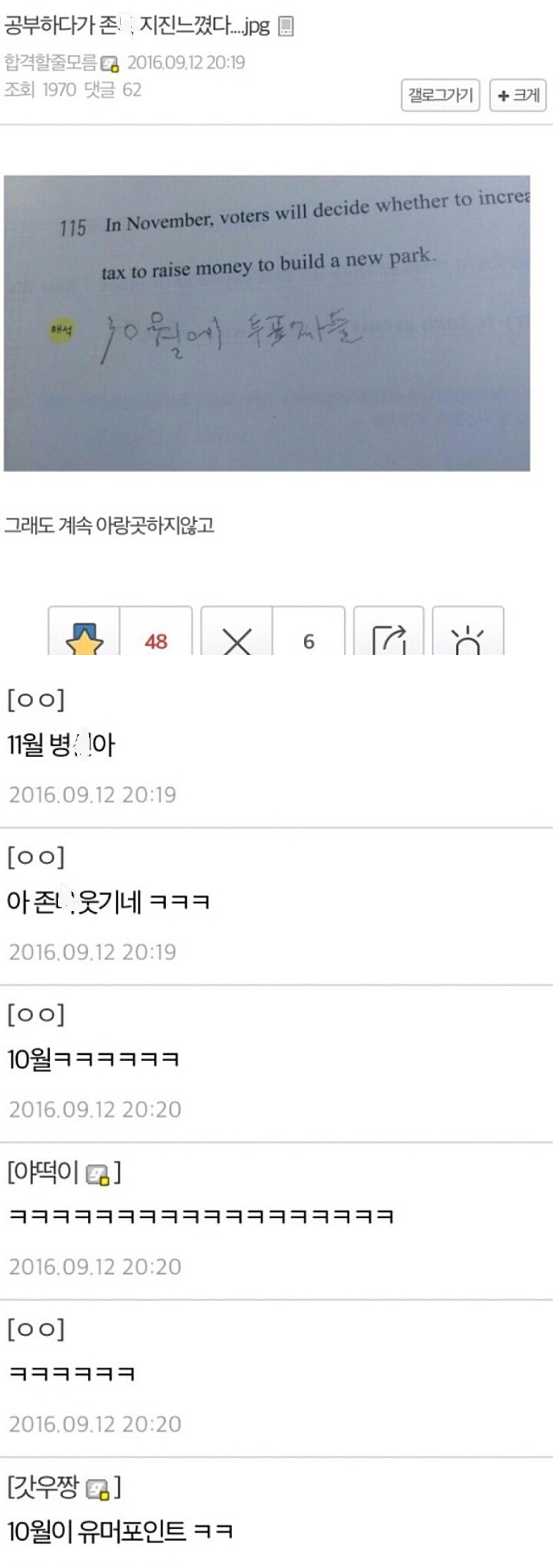Click the X downvote icon
Viewport: 553px width, 1568px height.
coord(237,641)
